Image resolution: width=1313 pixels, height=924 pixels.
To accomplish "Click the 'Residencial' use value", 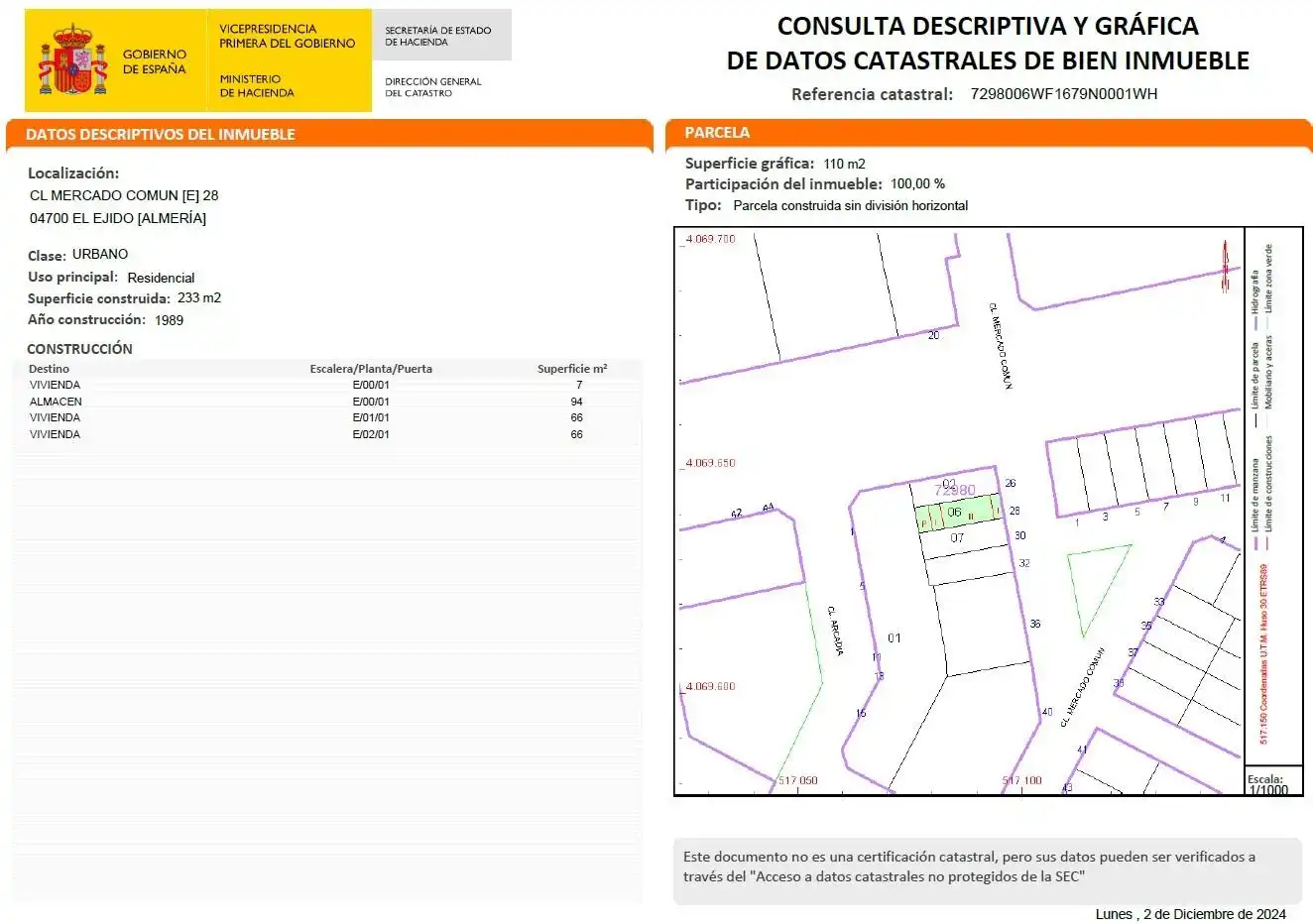I will pos(161,278).
